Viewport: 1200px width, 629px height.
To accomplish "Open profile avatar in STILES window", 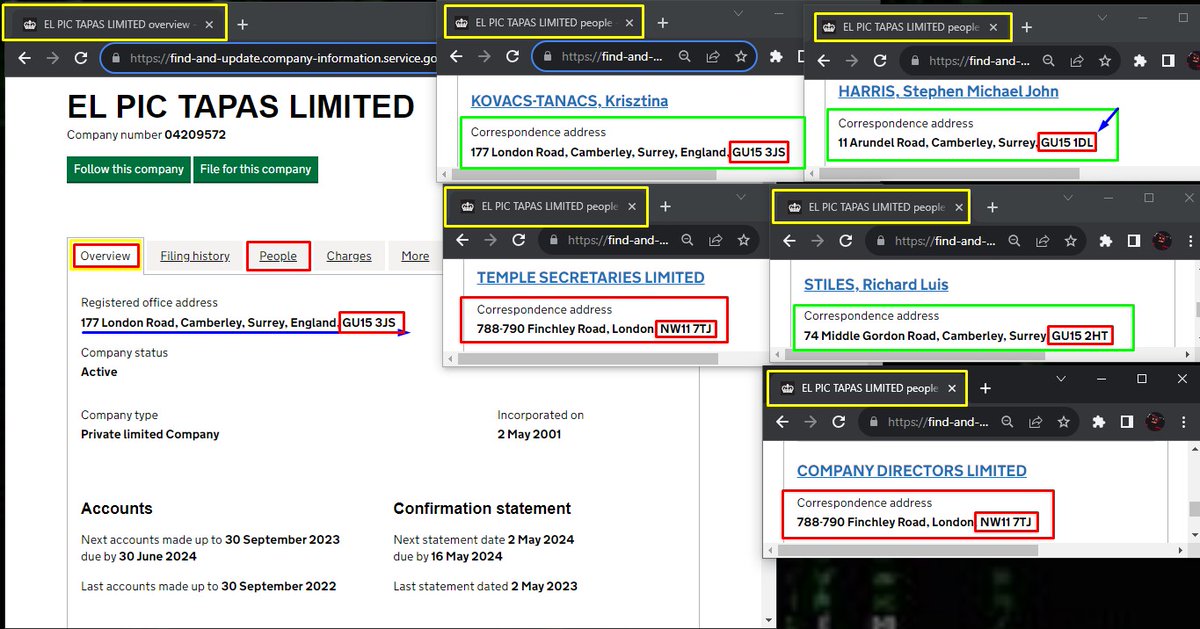I will tap(1162, 241).
